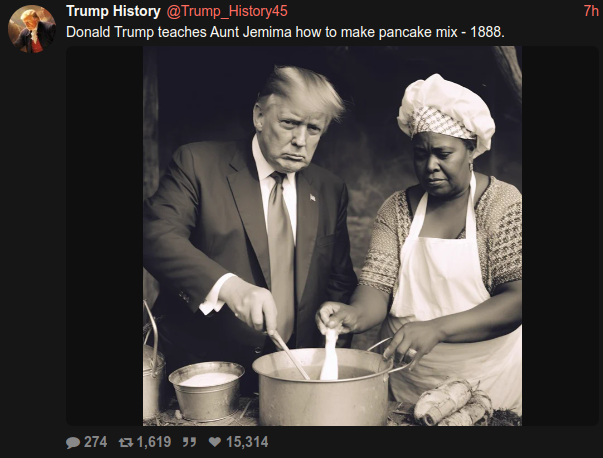
Task: Click the large metal pot in the photo
Action: [x=323, y=386]
